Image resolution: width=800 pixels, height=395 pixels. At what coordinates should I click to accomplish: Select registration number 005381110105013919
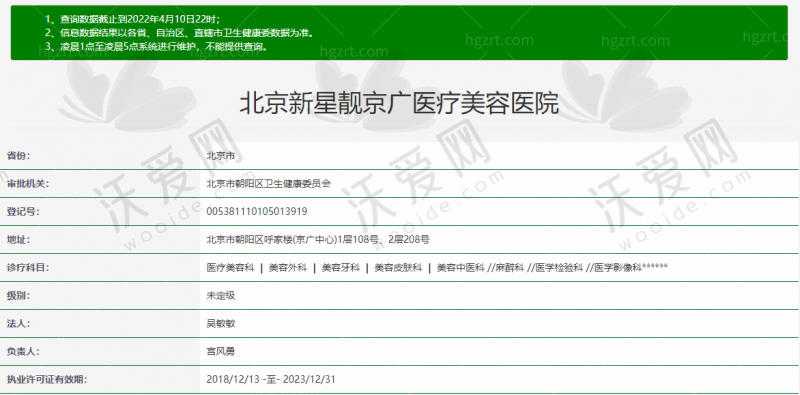257,211
